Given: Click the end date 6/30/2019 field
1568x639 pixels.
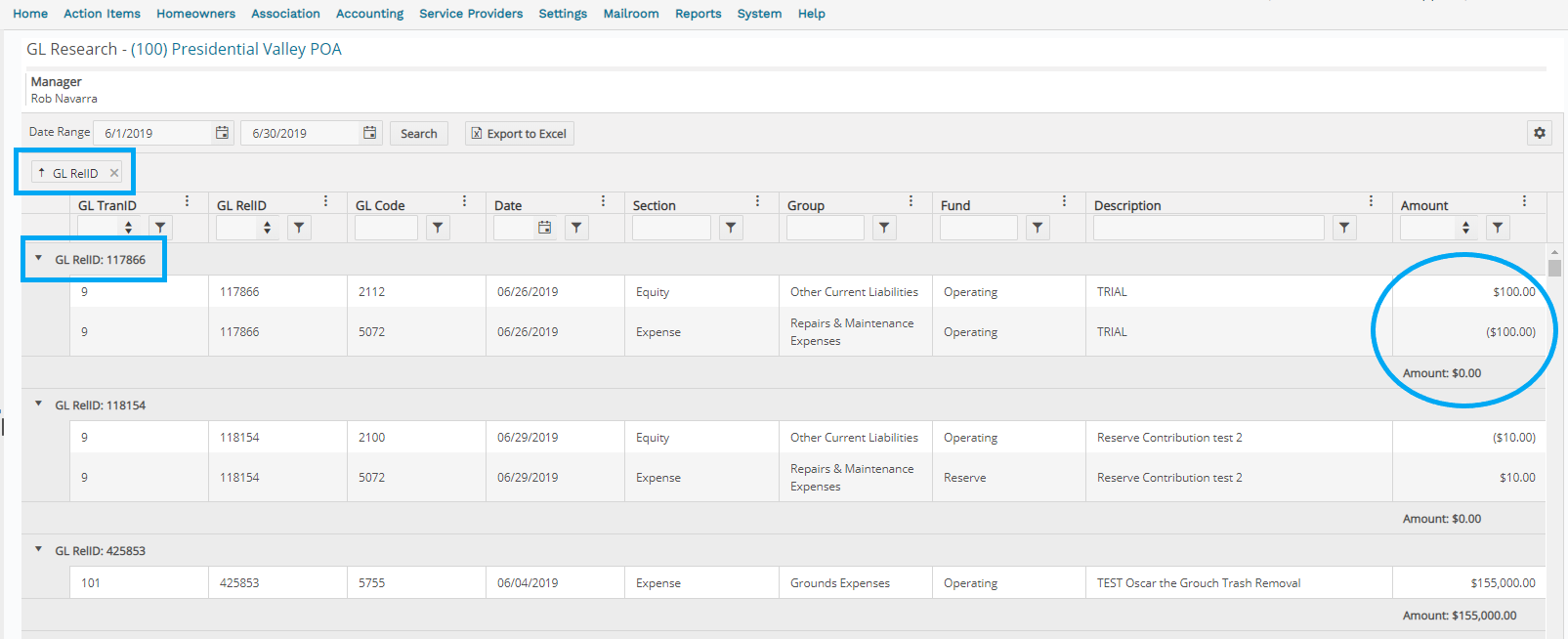Looking at the screenshot, I should click(x=301, y=133).
